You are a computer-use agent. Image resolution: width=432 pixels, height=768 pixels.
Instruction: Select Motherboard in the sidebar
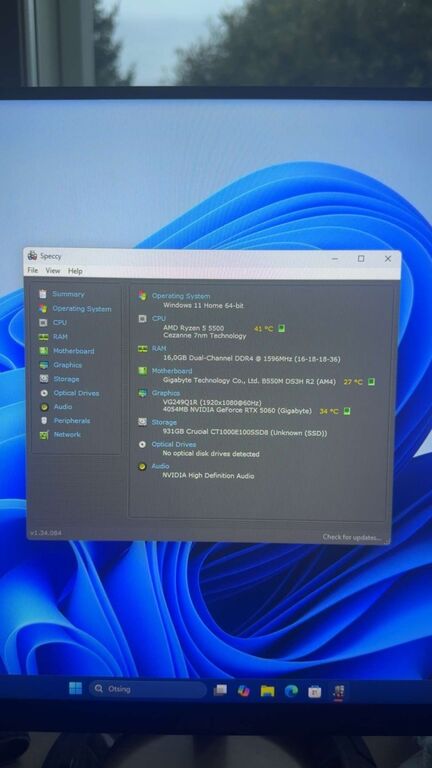[73, 351]
